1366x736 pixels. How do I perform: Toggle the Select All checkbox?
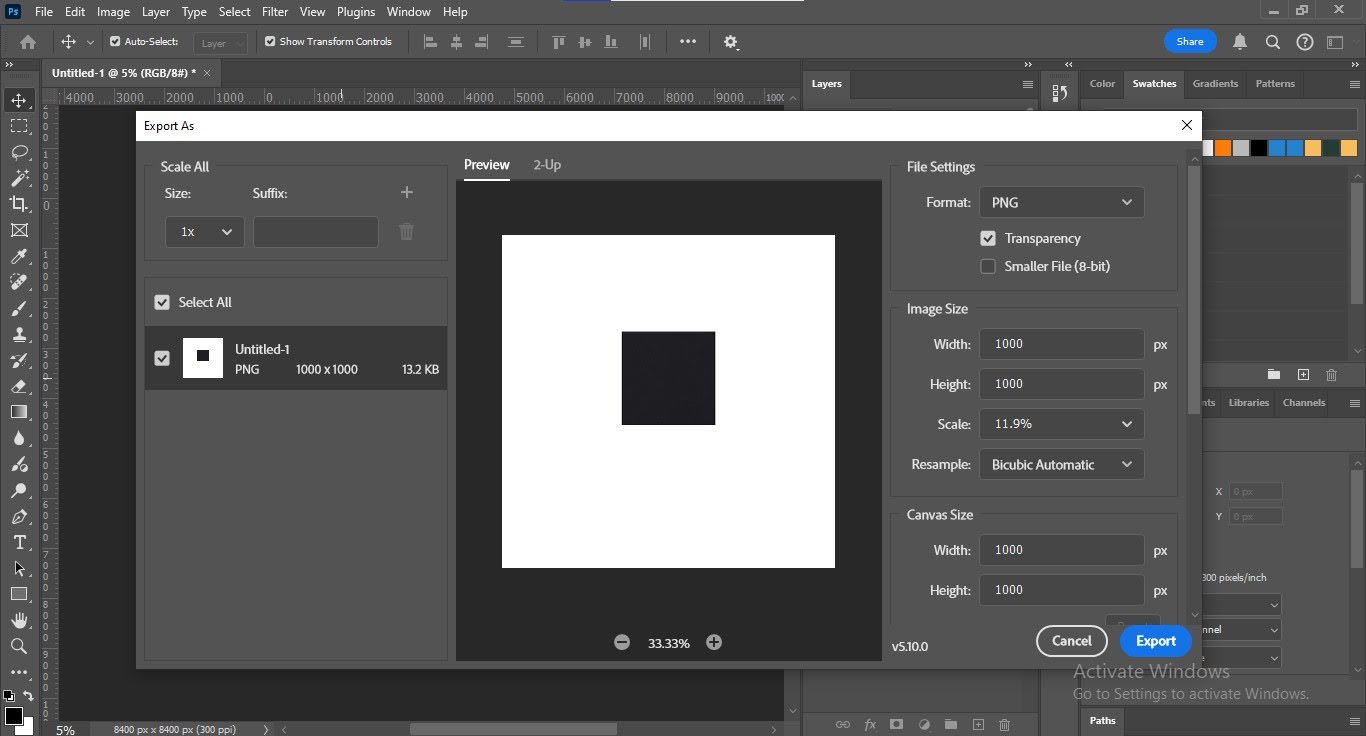tap(162, 303)
